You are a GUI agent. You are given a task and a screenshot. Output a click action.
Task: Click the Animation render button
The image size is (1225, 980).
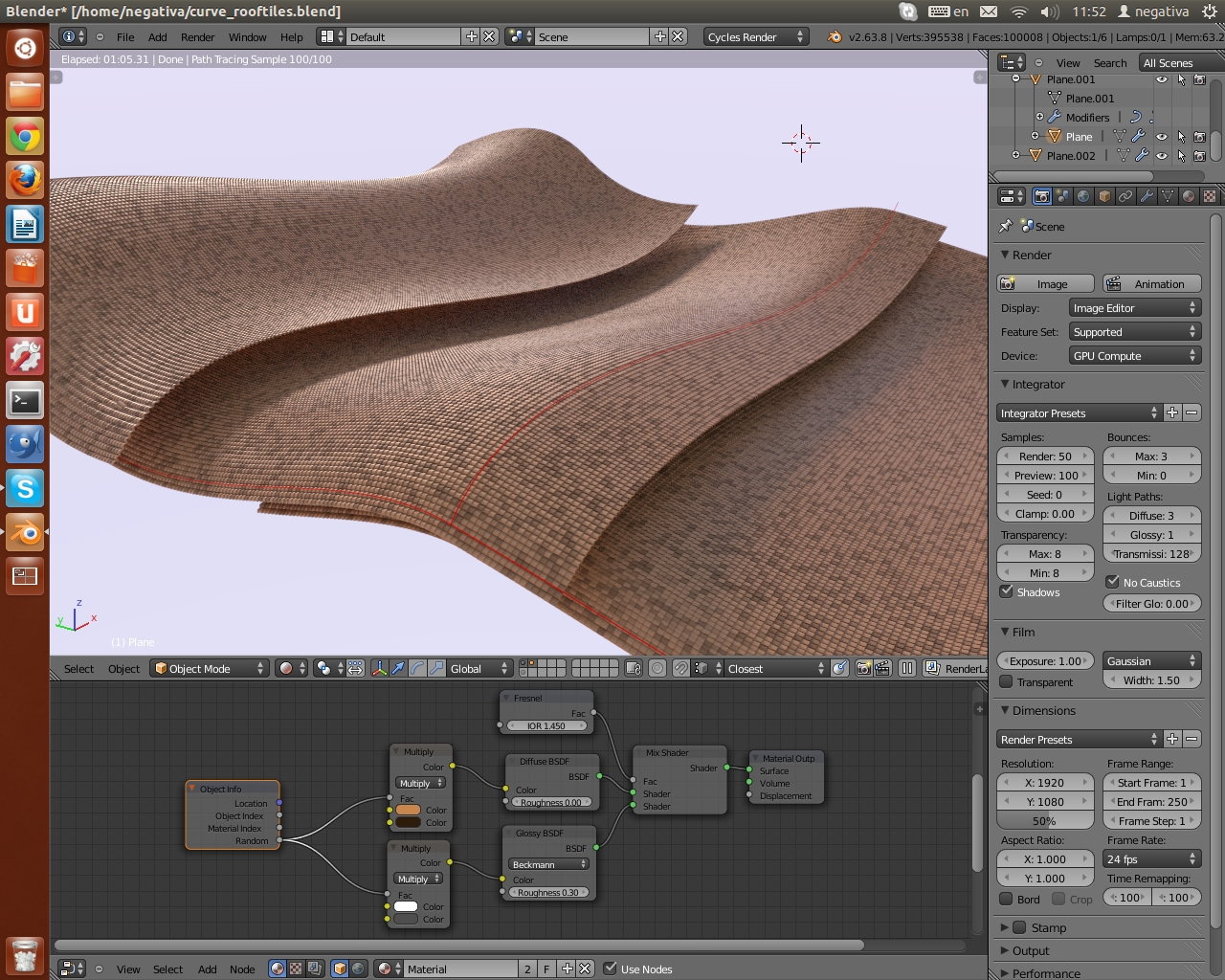(1151, 284)
